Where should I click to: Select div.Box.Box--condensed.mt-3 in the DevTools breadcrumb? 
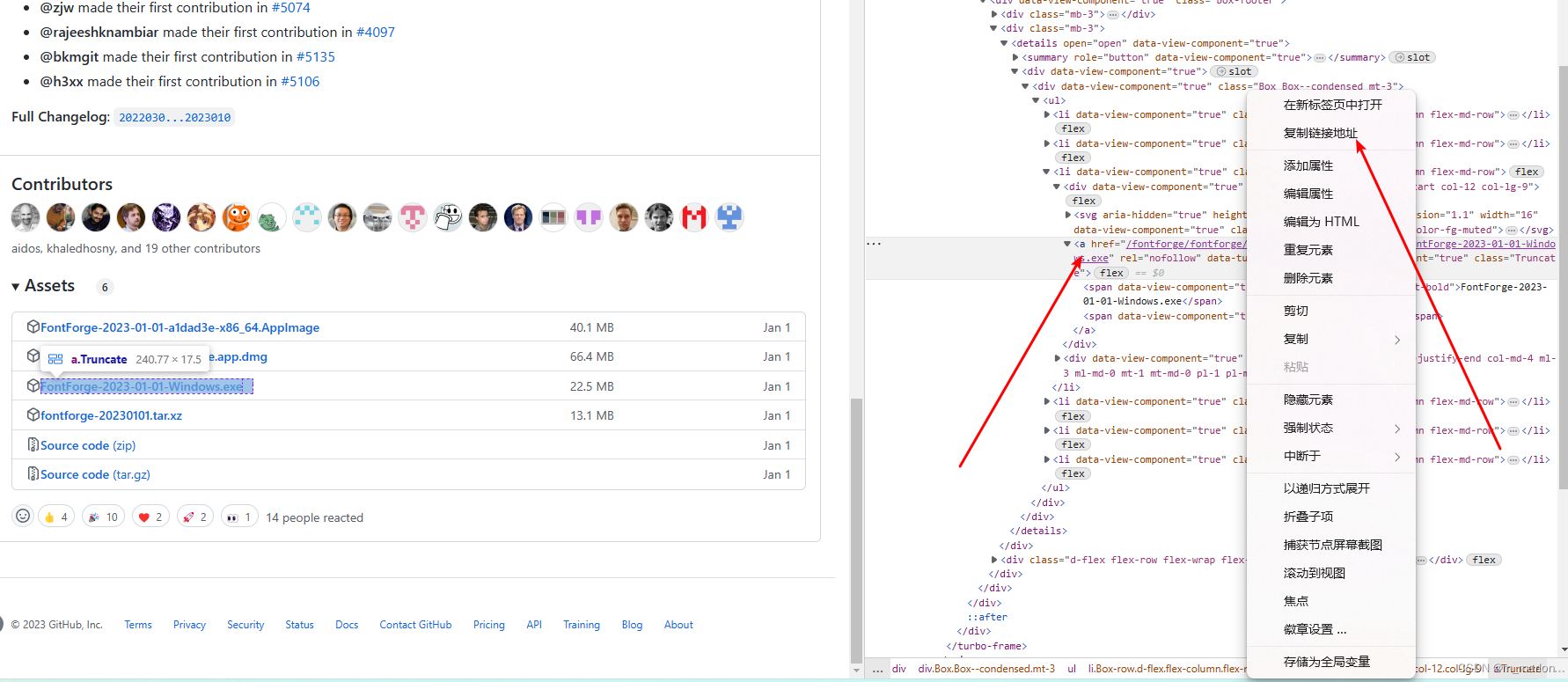986,669
